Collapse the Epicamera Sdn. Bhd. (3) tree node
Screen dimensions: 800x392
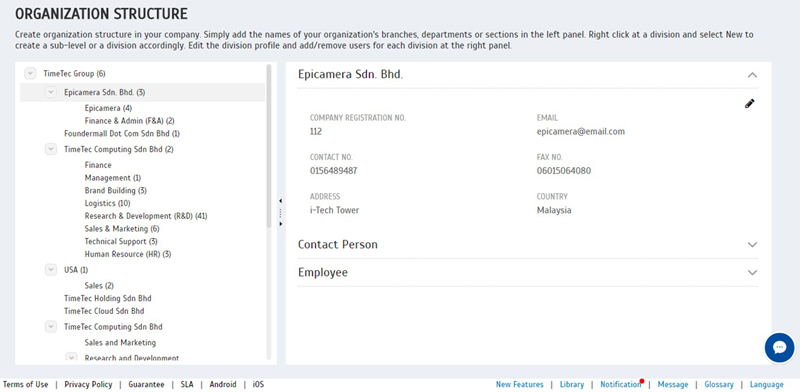click(x=51, y=92)
